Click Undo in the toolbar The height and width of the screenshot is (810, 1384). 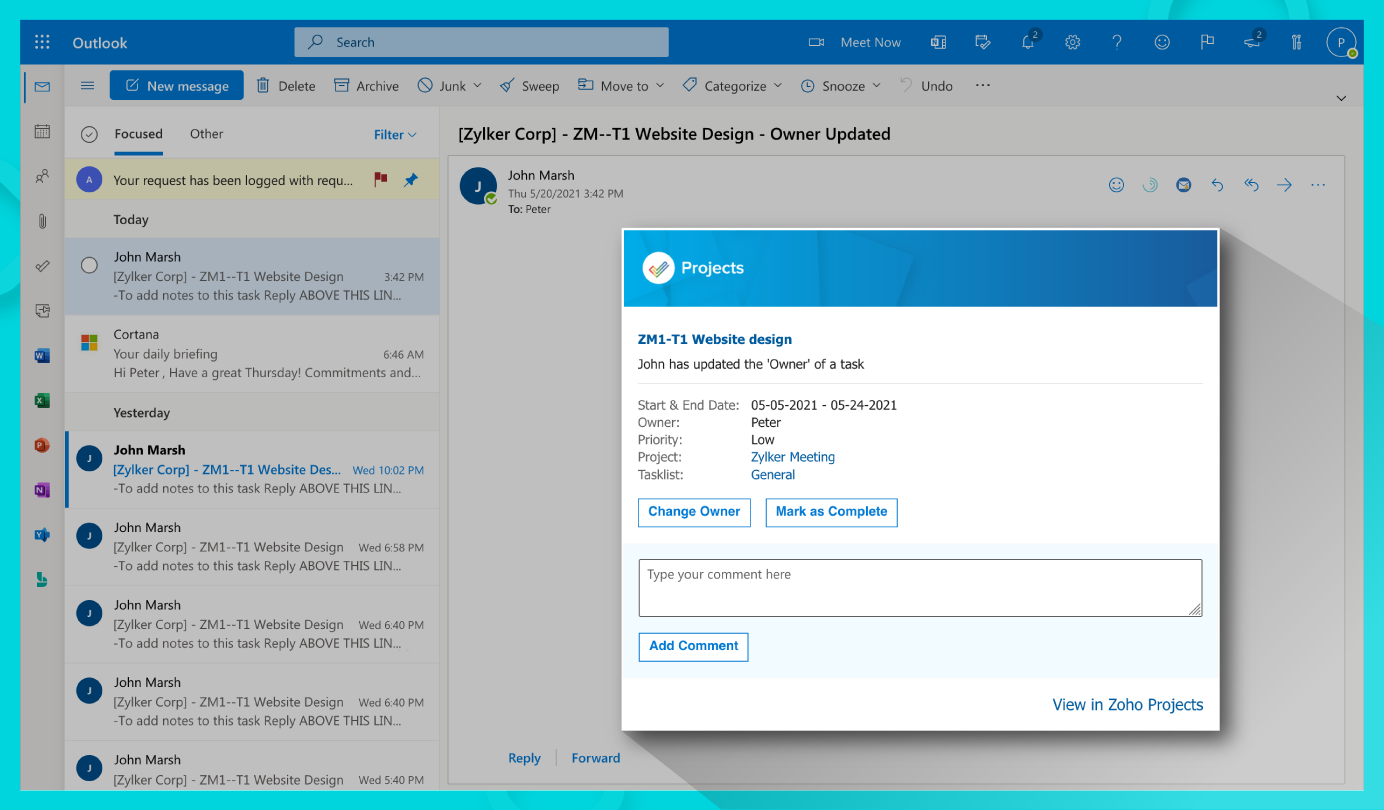coord(926,86)
